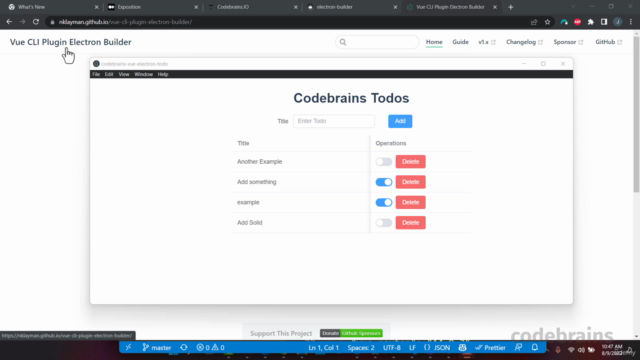Screen dimensions: 640x360
Task: Click the remote window icon in status bar
Action: point(128,348)
